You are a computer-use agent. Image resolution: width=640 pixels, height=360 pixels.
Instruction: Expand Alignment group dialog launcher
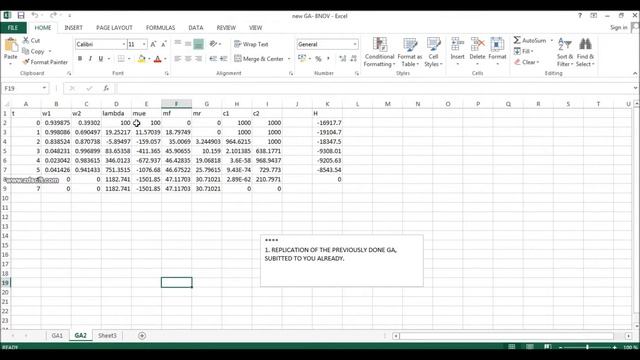pos(291,73)
